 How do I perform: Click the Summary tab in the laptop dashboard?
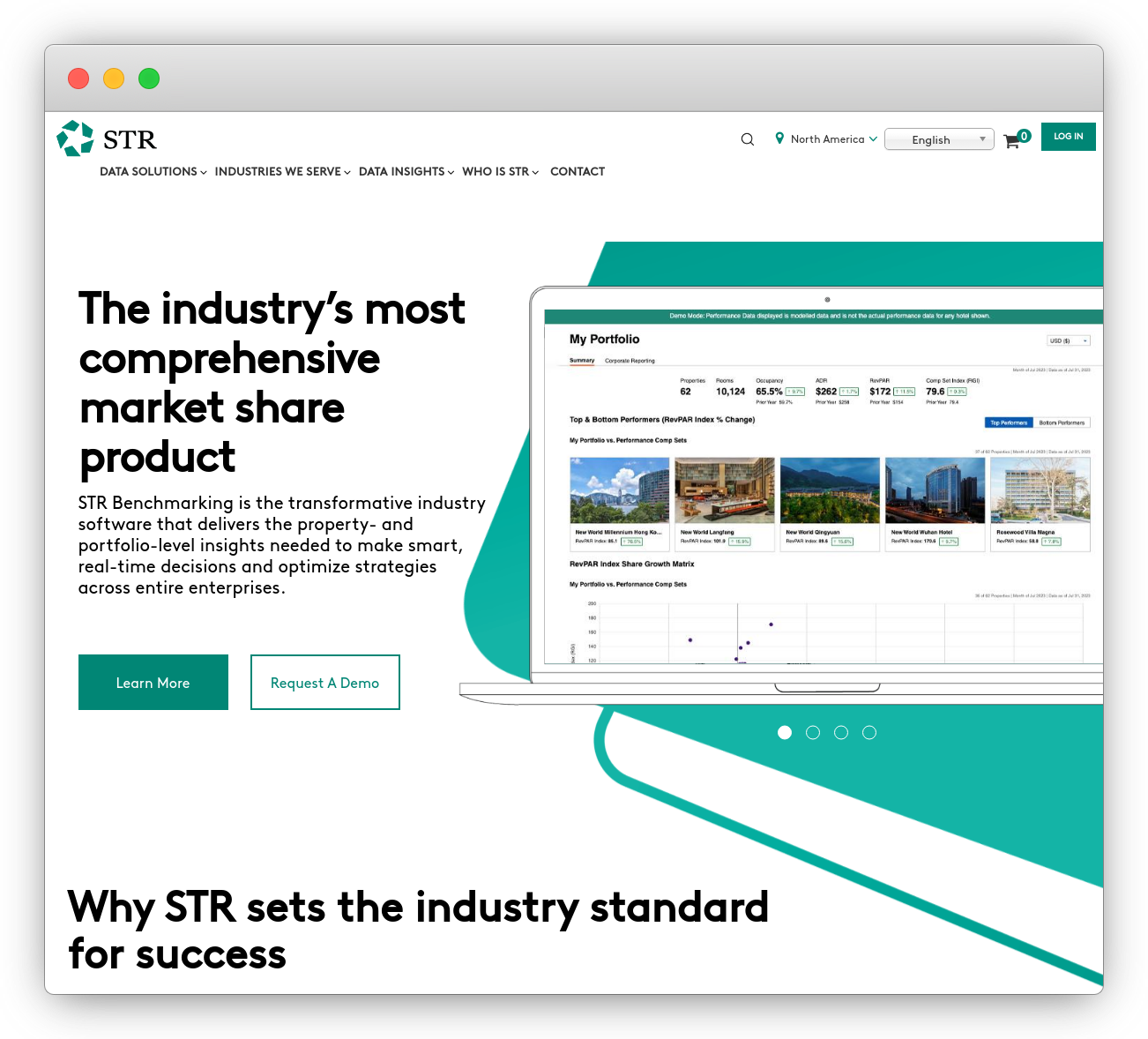(582, 361)
